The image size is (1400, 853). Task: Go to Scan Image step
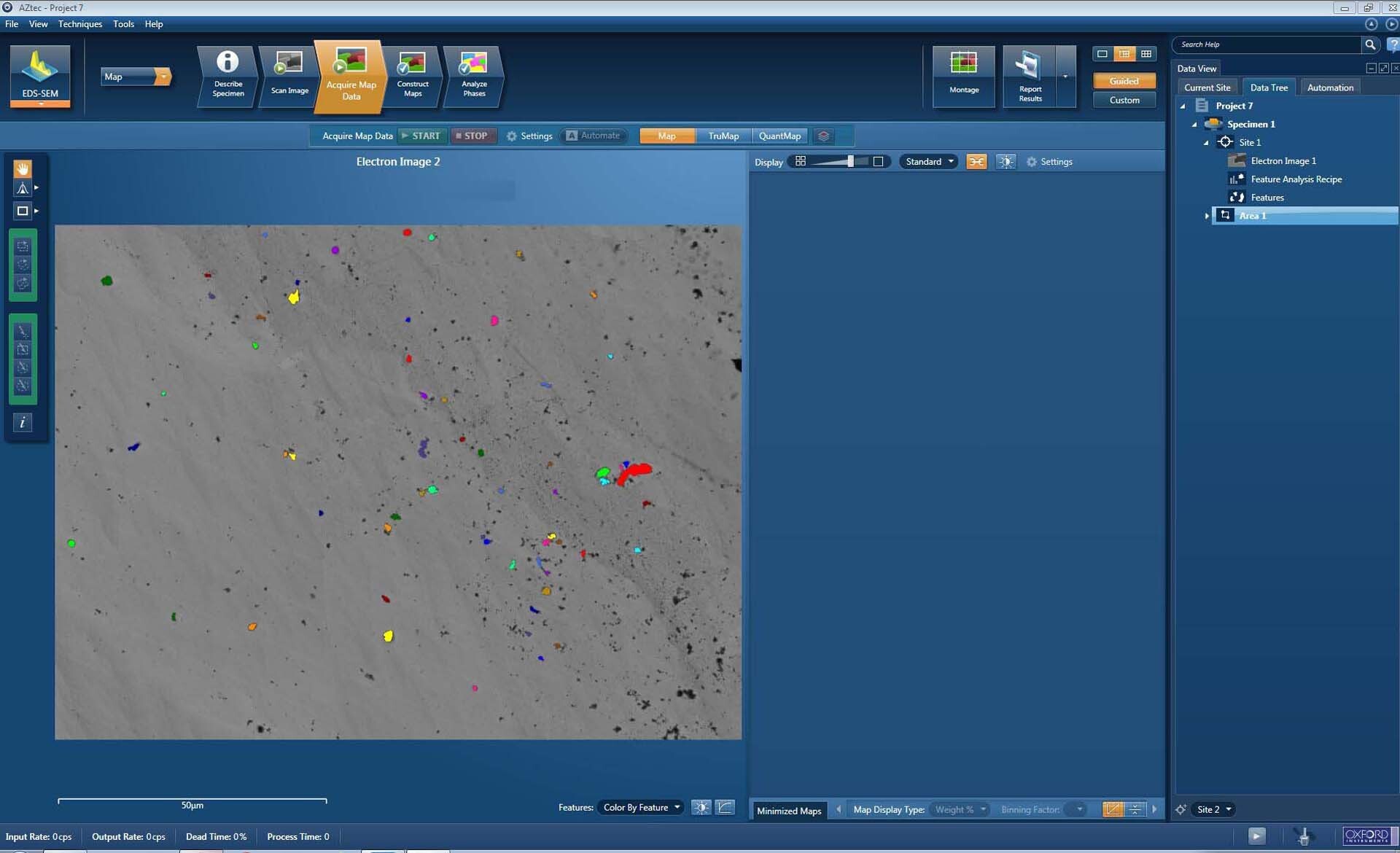point(289,77)
